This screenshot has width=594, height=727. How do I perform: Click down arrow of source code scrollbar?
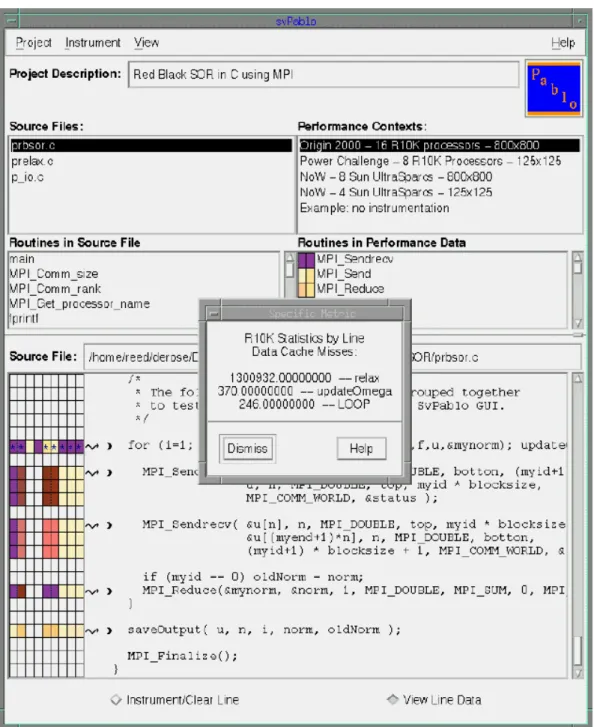click(x=577, y=672)
